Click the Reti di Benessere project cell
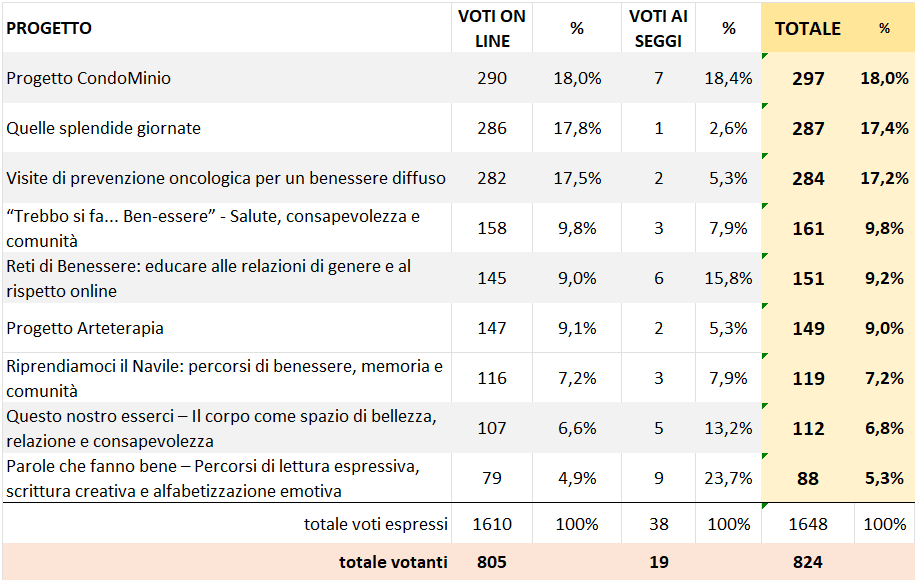 point(208,278)
